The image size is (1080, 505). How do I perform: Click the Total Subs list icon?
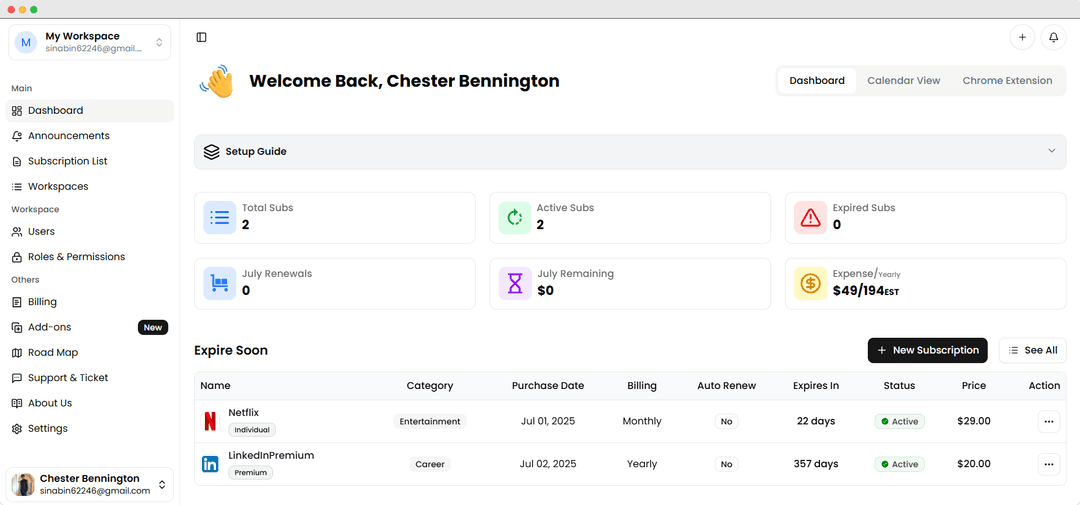(x=220, y=217)
